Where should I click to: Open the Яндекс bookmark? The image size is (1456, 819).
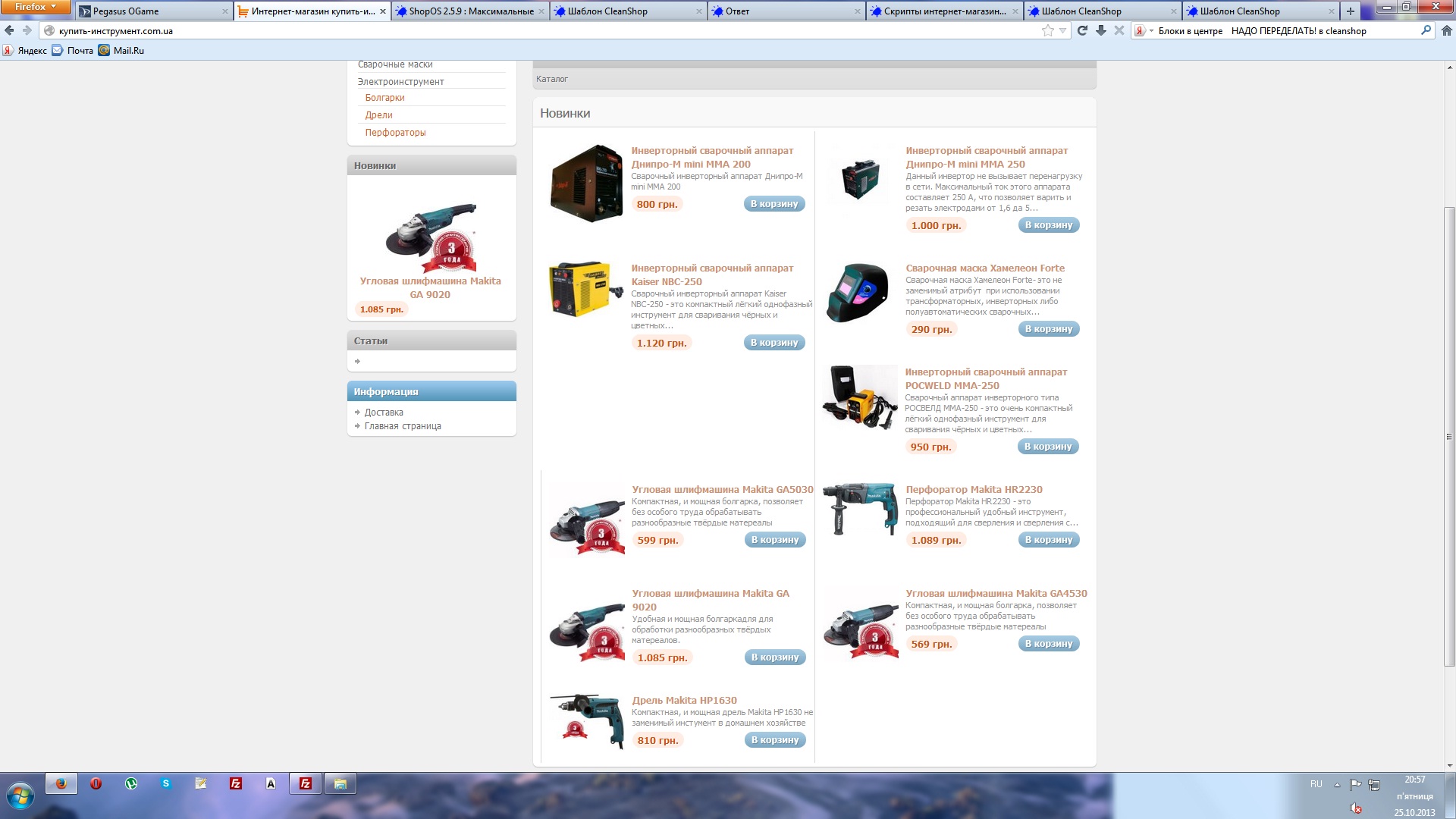pos(24,51)
